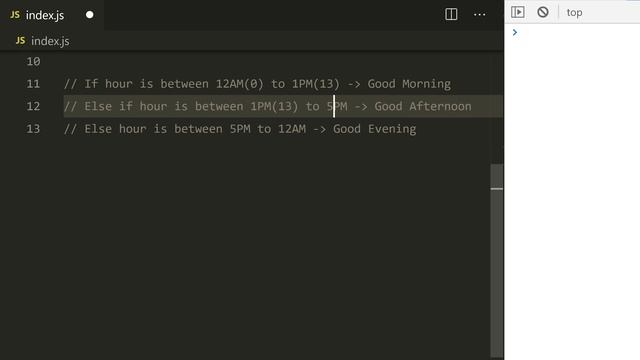
Task: Split the editor right
Action: 451,14
